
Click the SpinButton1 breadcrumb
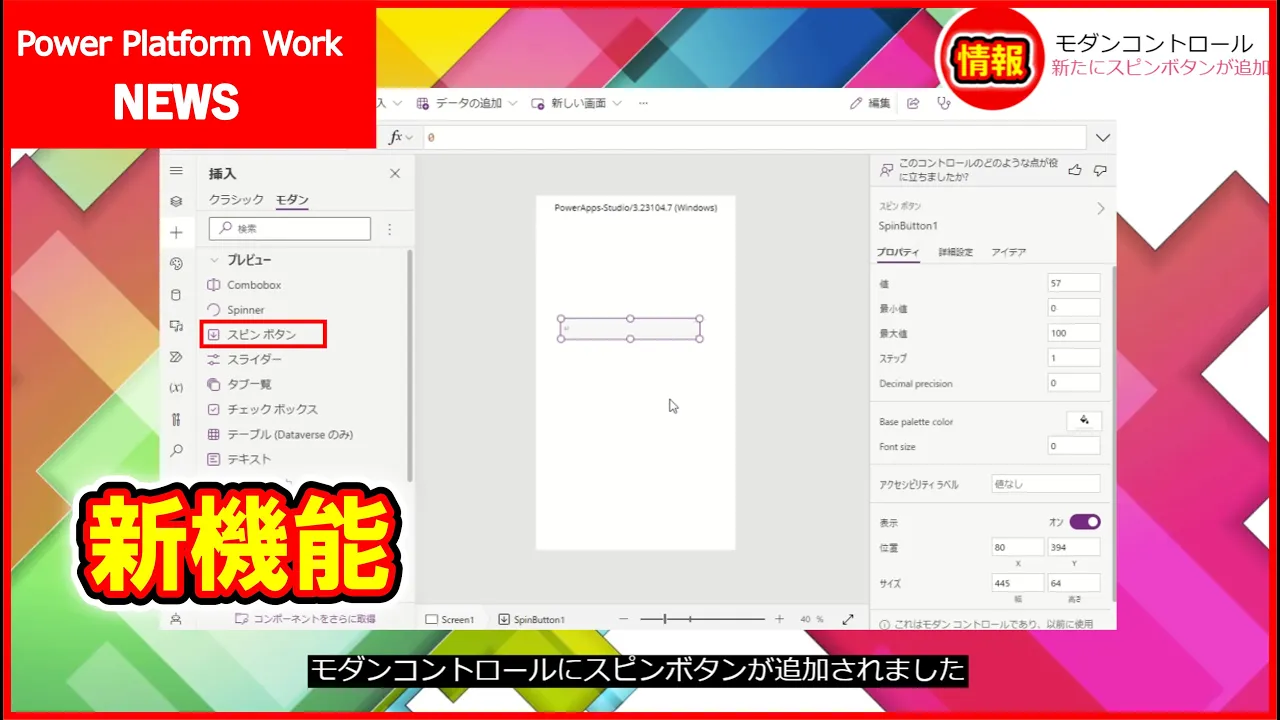click(x=532, y=619)
